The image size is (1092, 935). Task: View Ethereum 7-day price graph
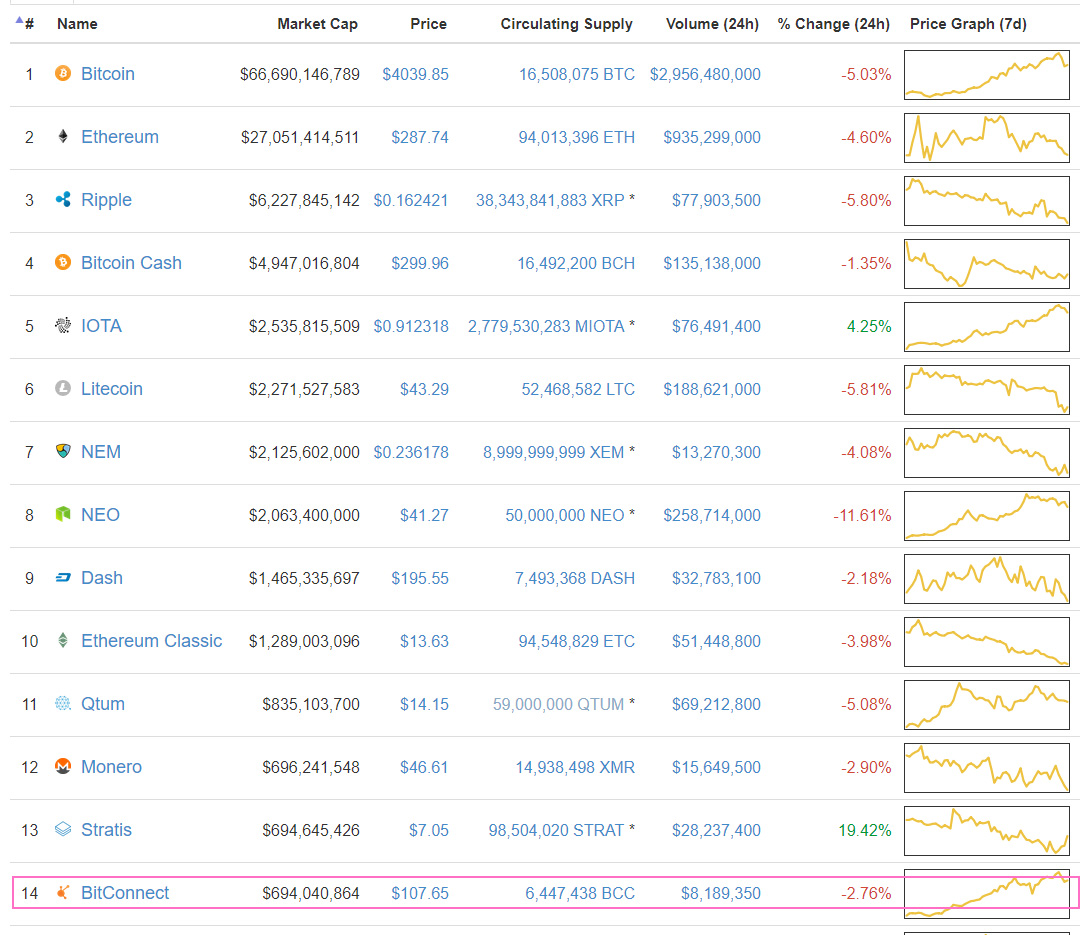click(986, 138)
